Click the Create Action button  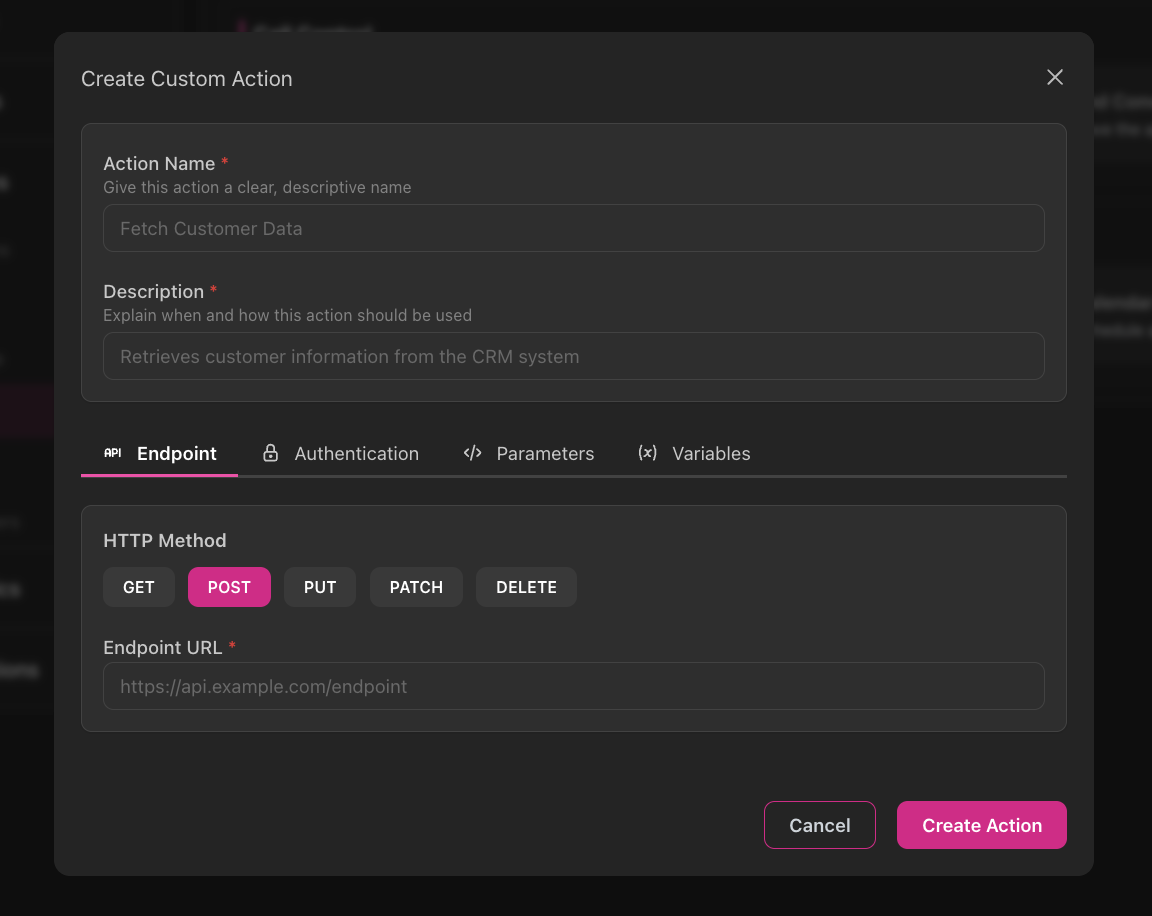(981, 825)
